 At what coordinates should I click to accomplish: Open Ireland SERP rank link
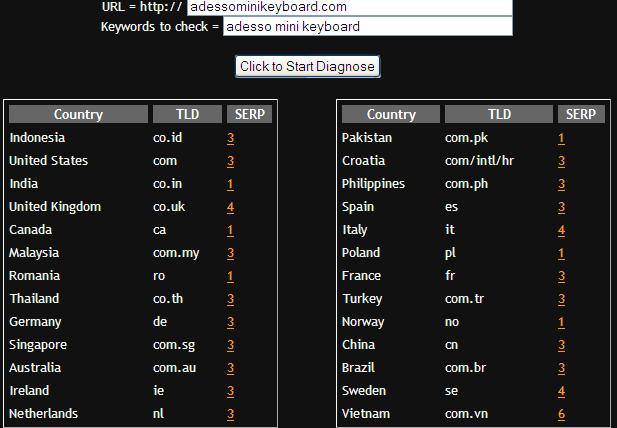231,391
